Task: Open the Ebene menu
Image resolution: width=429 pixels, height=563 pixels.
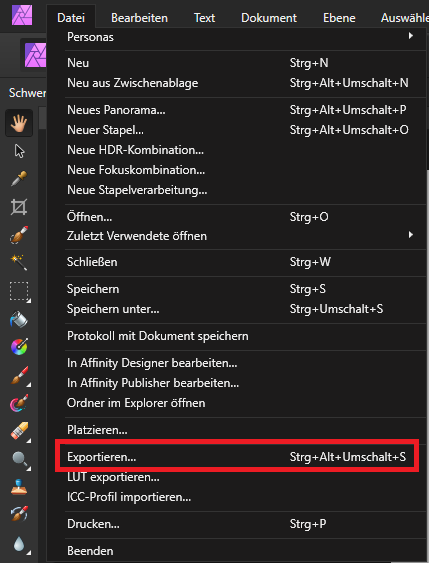Action: click(339, 18)
